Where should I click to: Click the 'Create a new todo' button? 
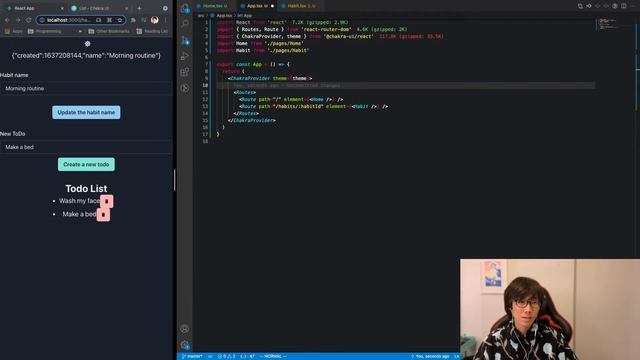[x=86, y=164]
